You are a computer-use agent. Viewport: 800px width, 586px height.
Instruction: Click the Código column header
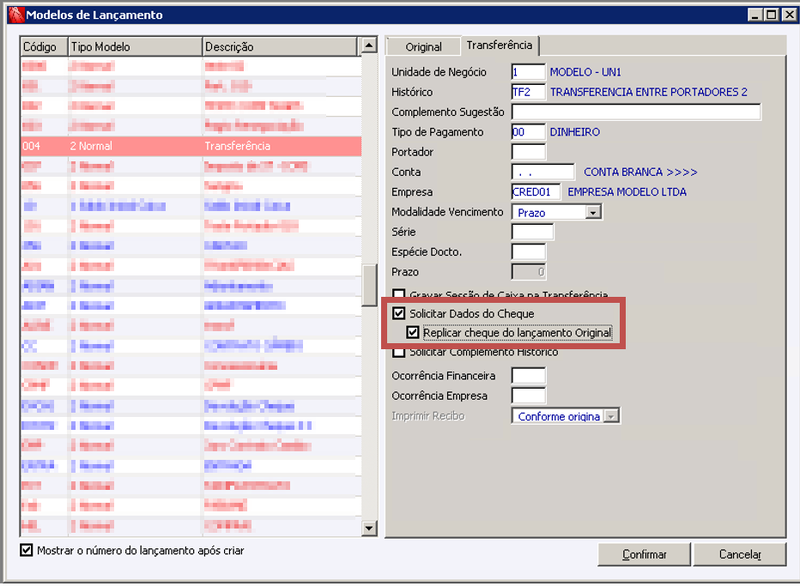[x=44, y=47]
